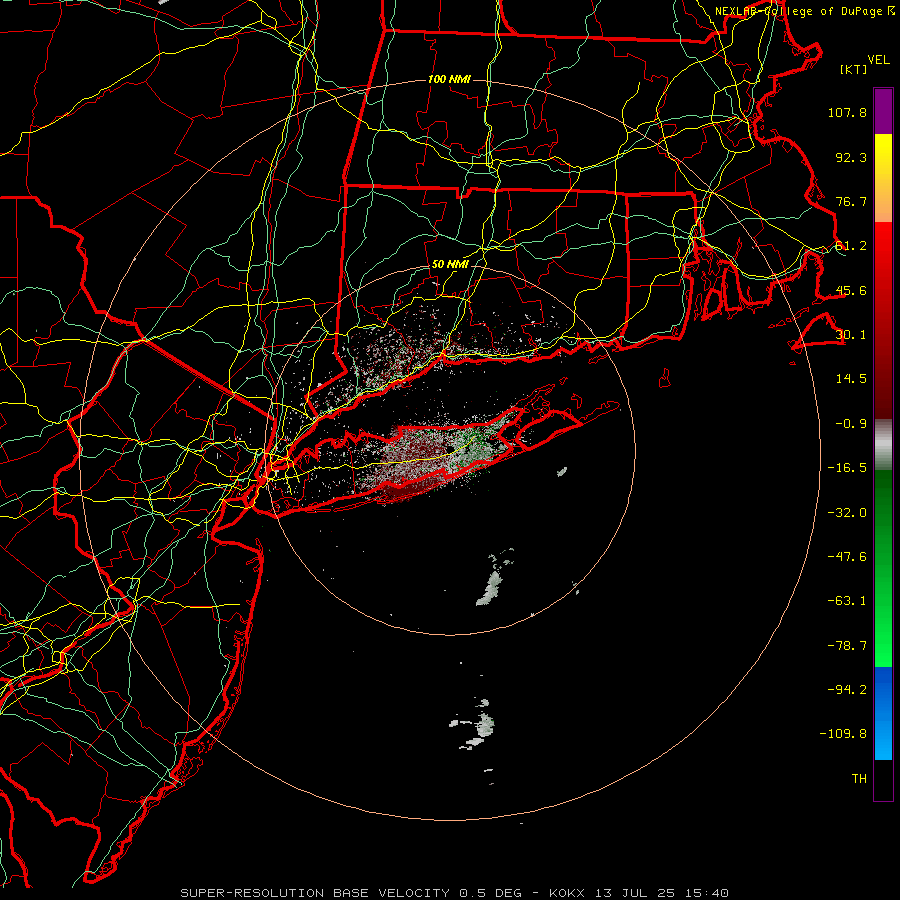Image resolution: width=900 pixels, height=900 pixels.
Task: Click the blue segment of the velocity color bar
Action: point(883,713)
